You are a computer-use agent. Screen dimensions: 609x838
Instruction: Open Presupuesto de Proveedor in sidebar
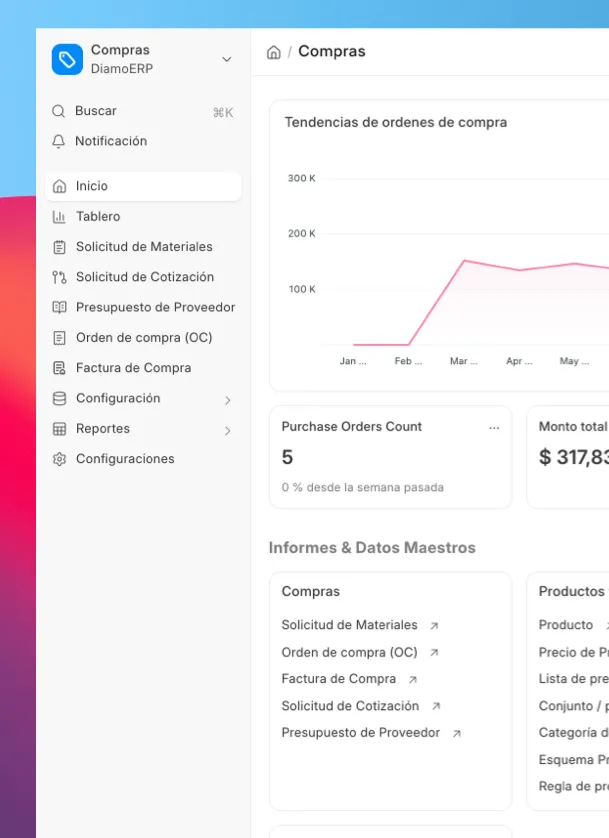143,307
